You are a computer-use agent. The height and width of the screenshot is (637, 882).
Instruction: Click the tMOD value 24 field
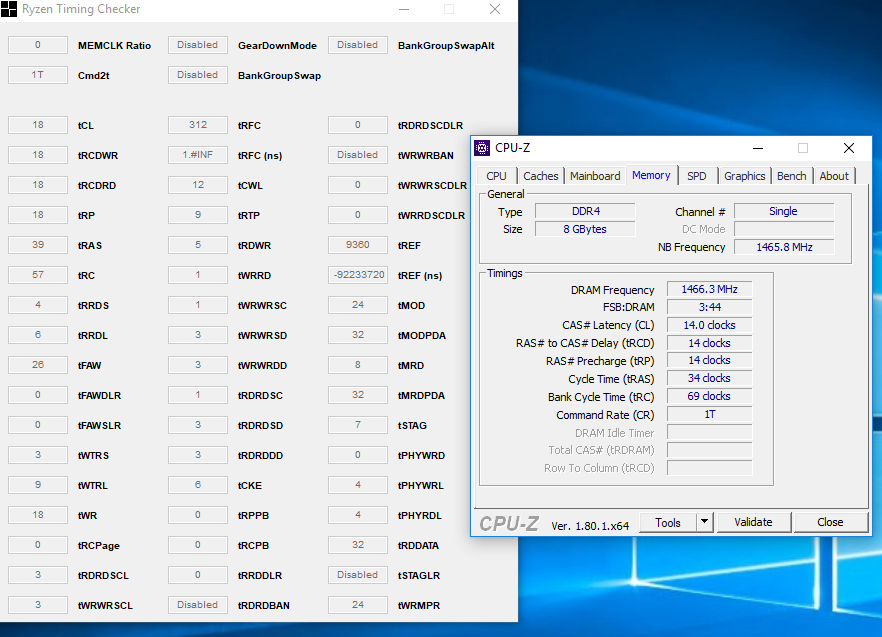pyautogui.click(x=358, y=305)
